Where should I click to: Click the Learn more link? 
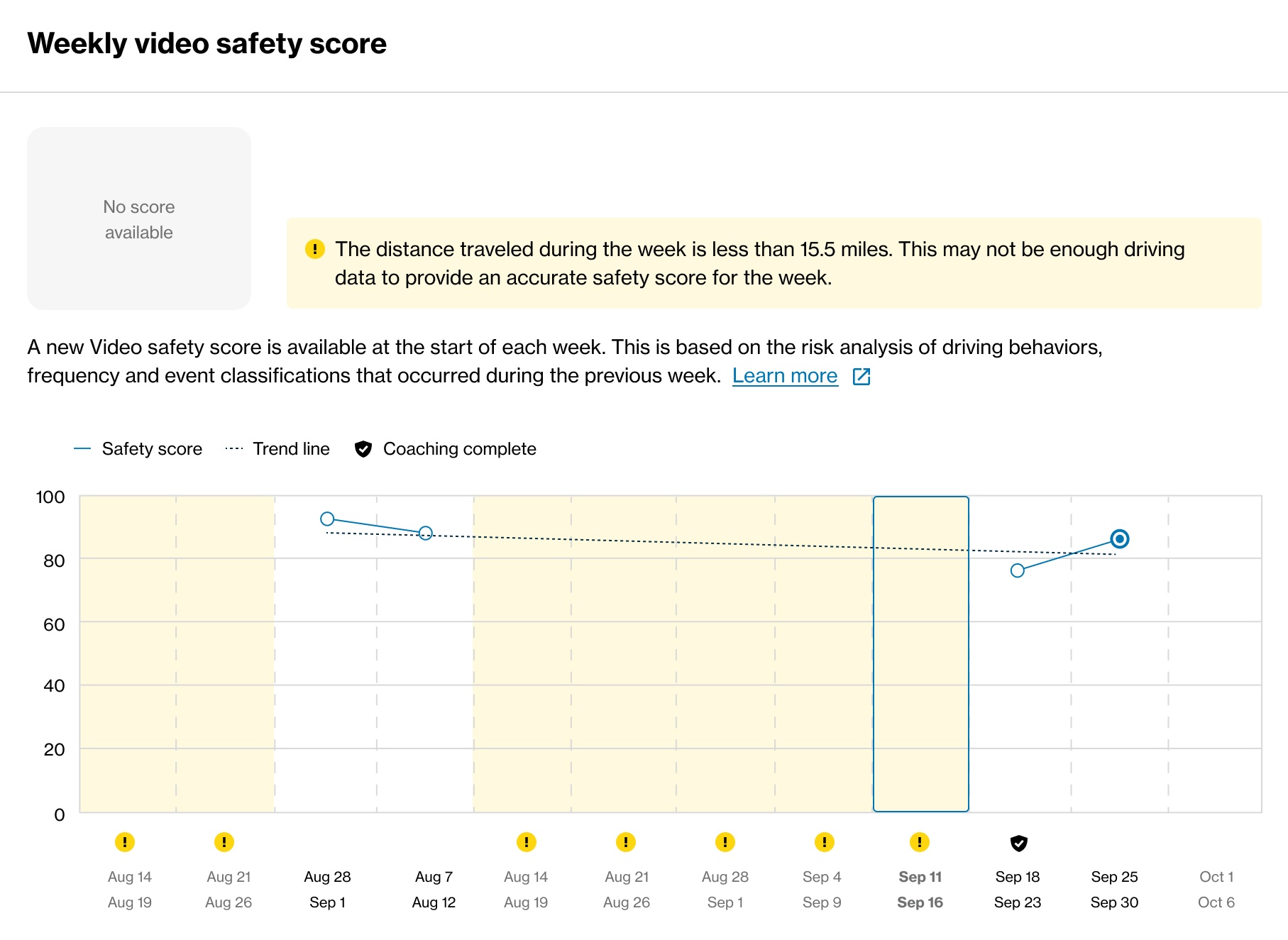[x=784, y=376]
